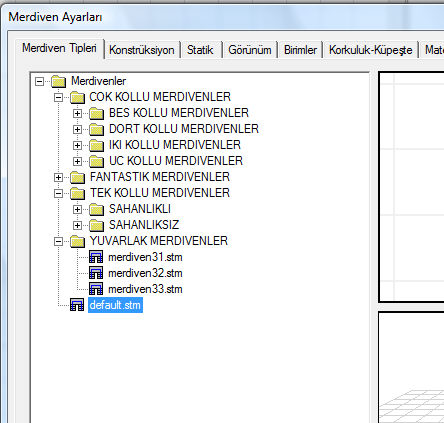Collapse the YUVARLAK MERDIVENLER node
This screenshot has height=423, width=444.
point(58,241)
